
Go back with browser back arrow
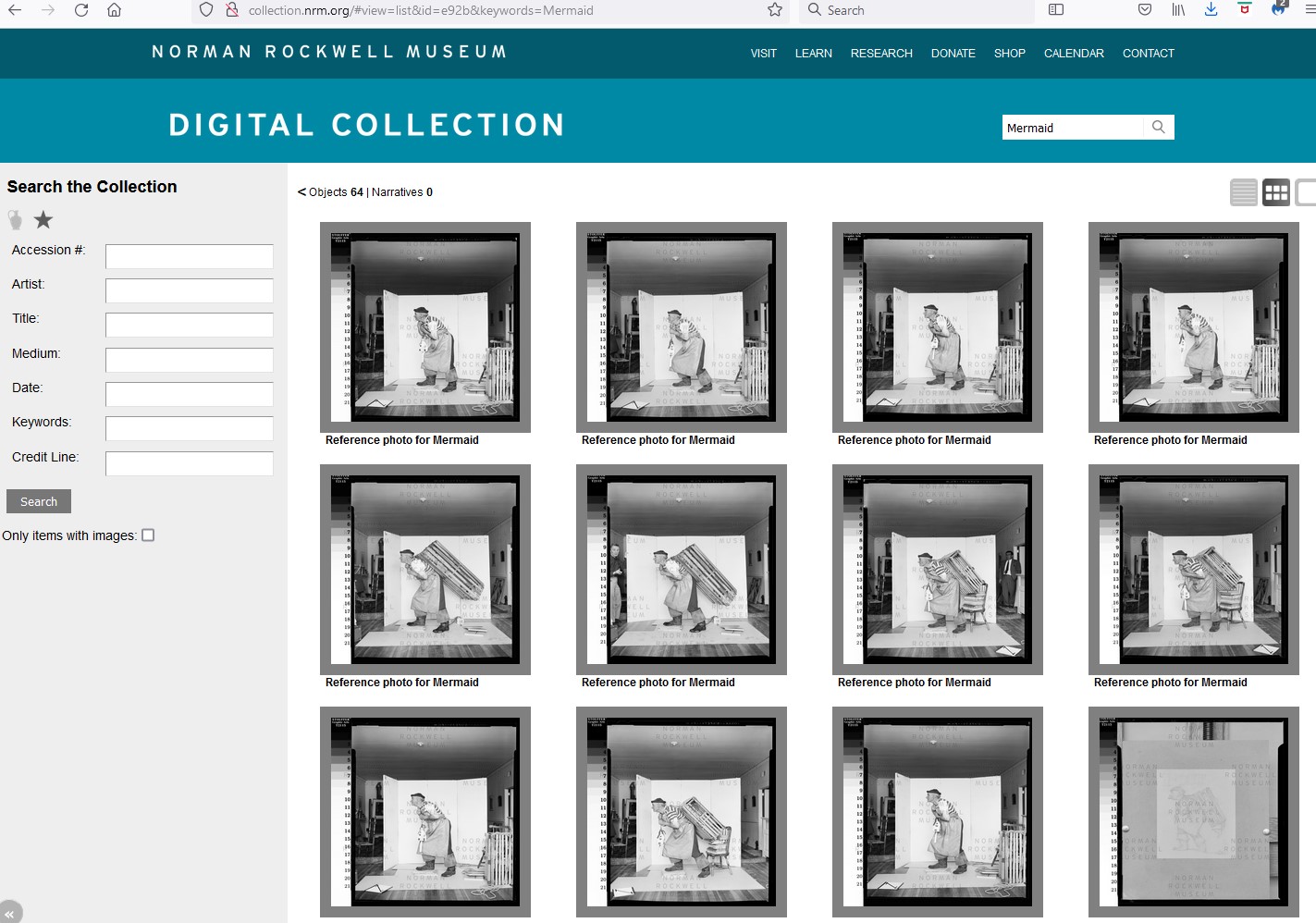point(15,10)
